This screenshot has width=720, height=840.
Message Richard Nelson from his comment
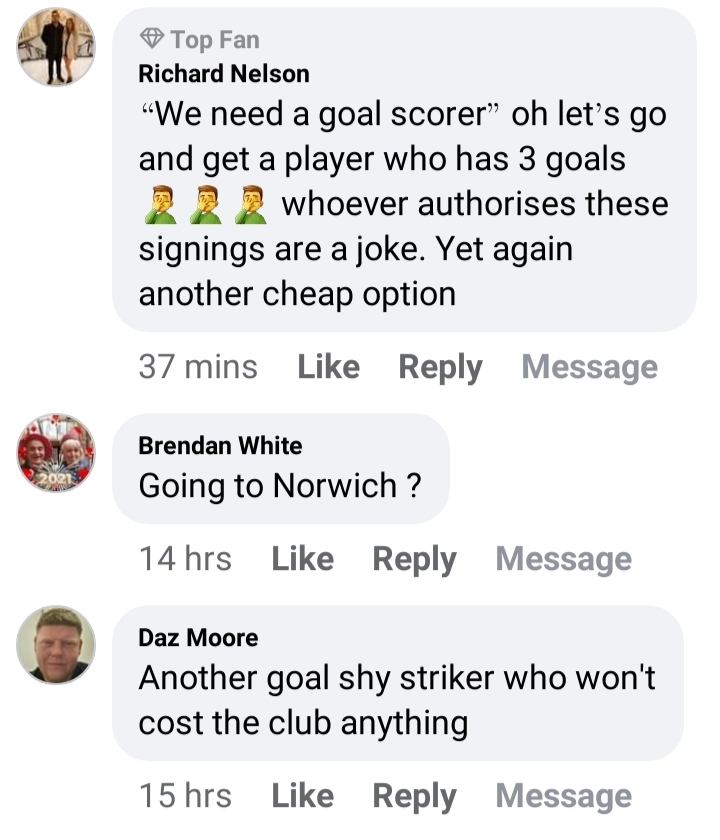[x=589, y=368]
